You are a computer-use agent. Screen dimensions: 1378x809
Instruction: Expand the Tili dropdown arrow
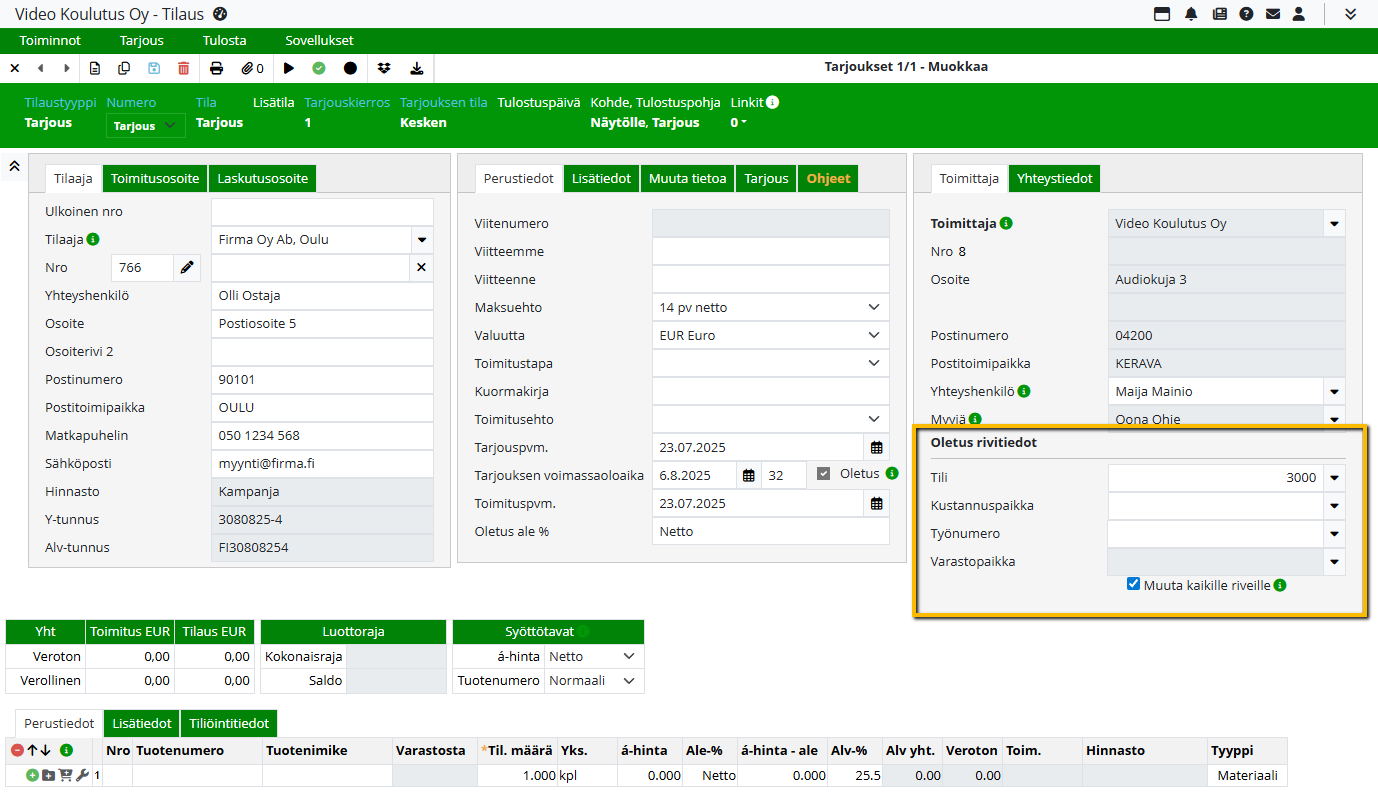pos(1334,478)
